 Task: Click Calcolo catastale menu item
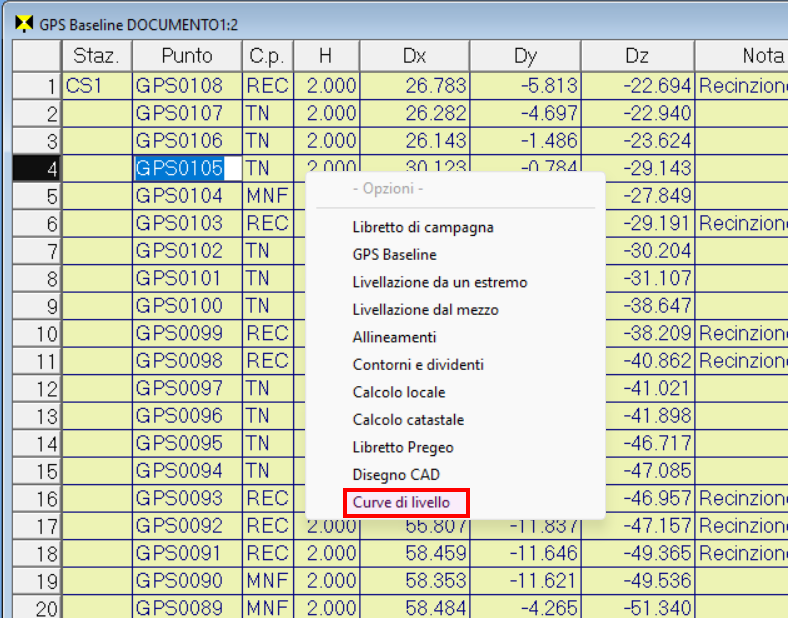click(x=408, y=420)
